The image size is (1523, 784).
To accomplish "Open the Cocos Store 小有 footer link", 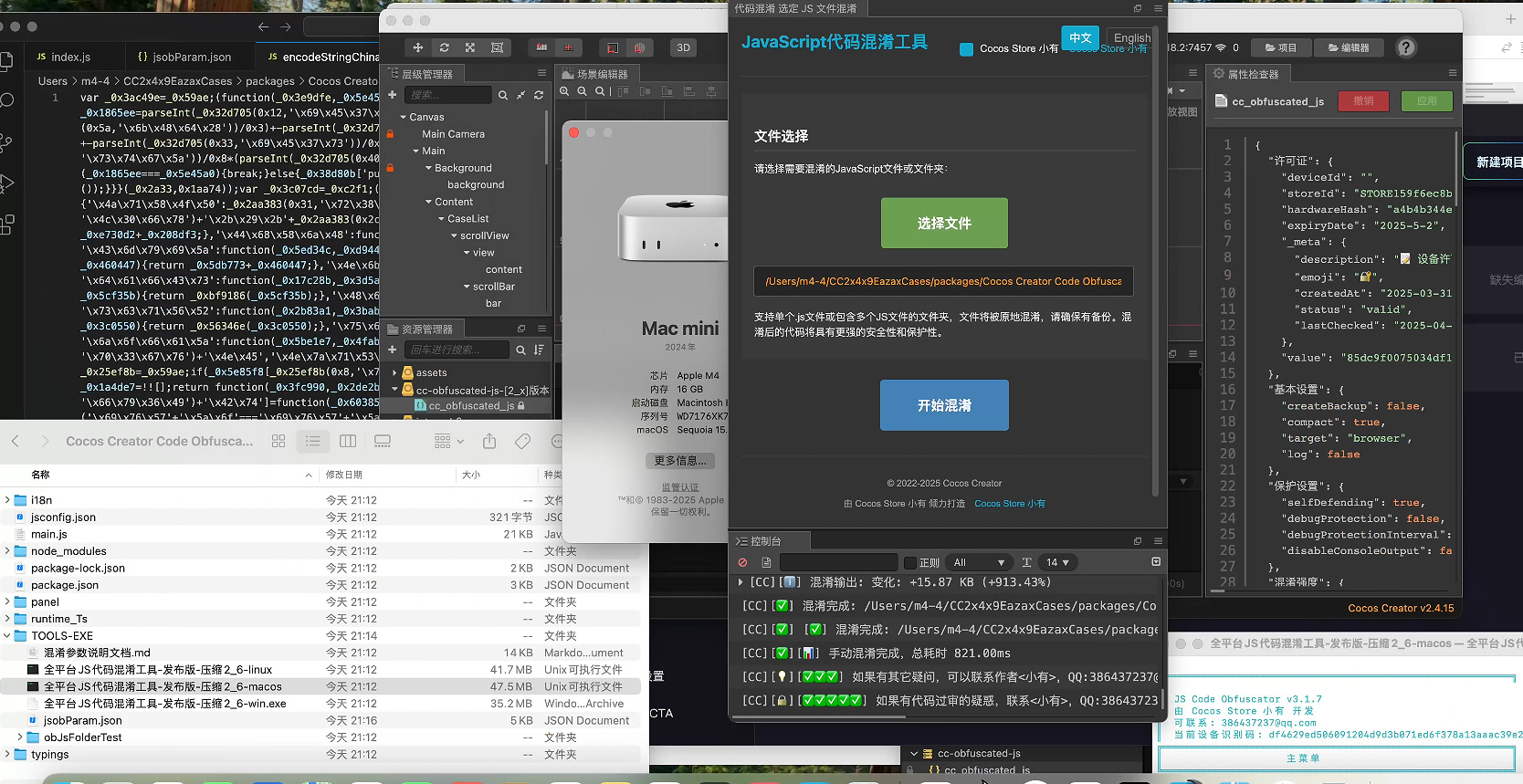I will [1010, 504].
